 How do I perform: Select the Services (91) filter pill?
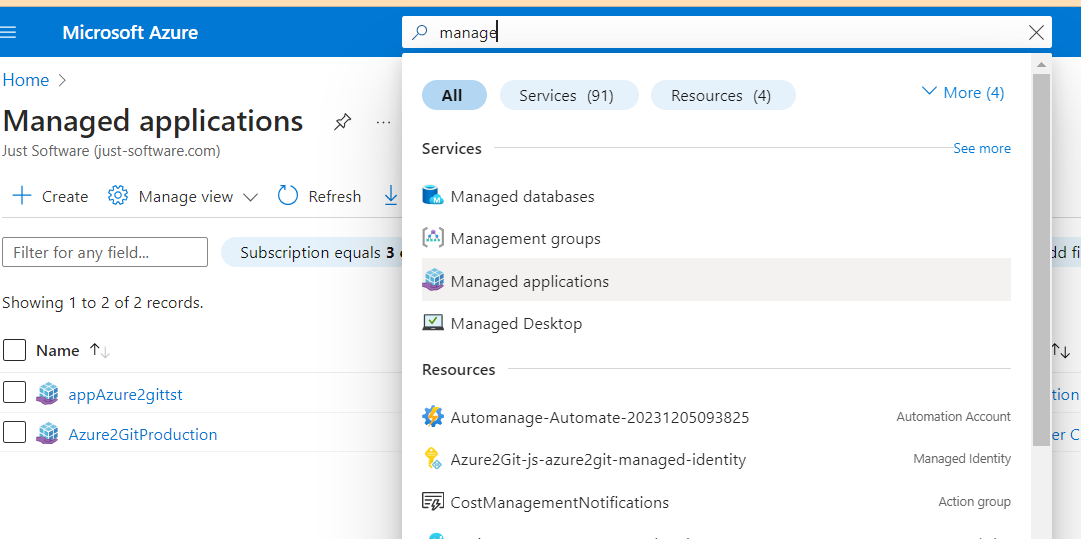pyautogui.click(x=569, y=95)
